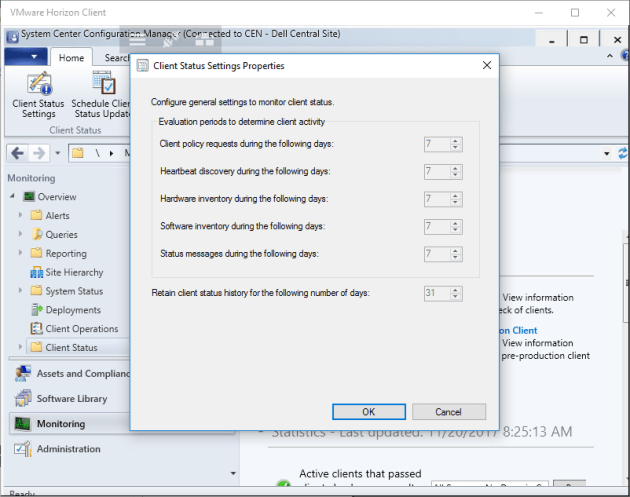This screenshot has height=497, width=630.
Task: Click the Client policy requests days field
Action: 436,144
